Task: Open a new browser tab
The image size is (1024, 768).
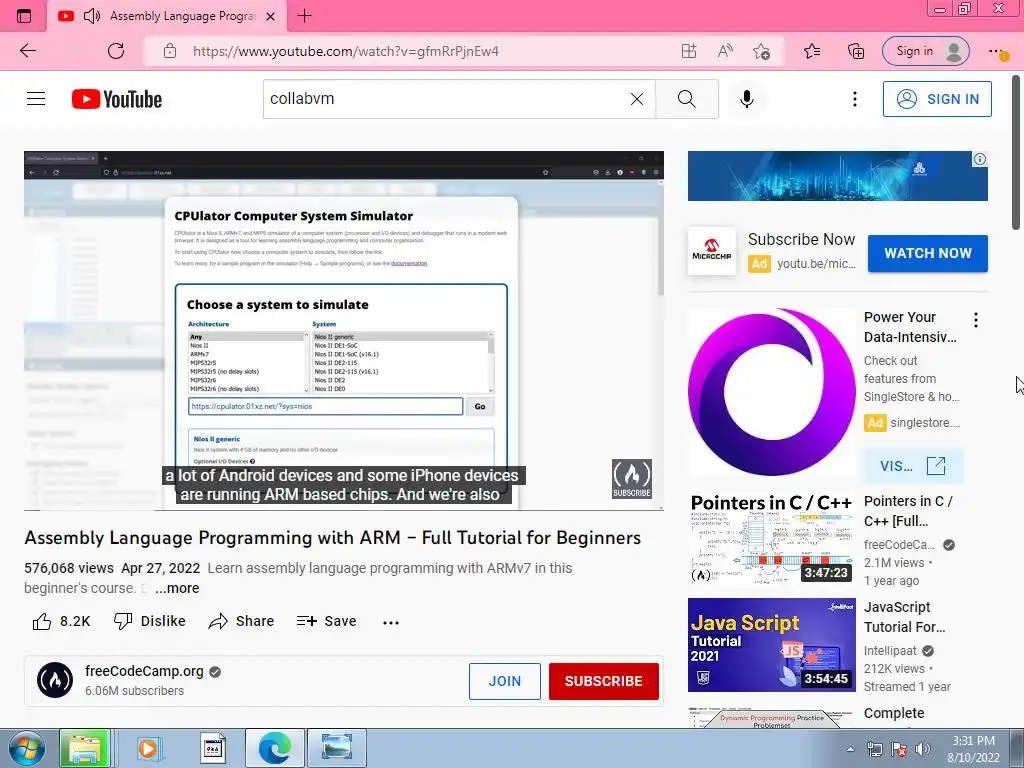Action: tap(304, 16)
